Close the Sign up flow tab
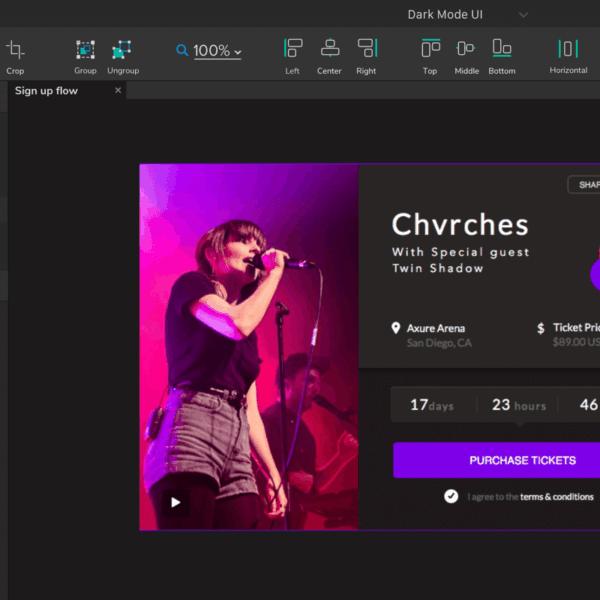This screenshot has width=600, height=600. click(x=118, y=90)
